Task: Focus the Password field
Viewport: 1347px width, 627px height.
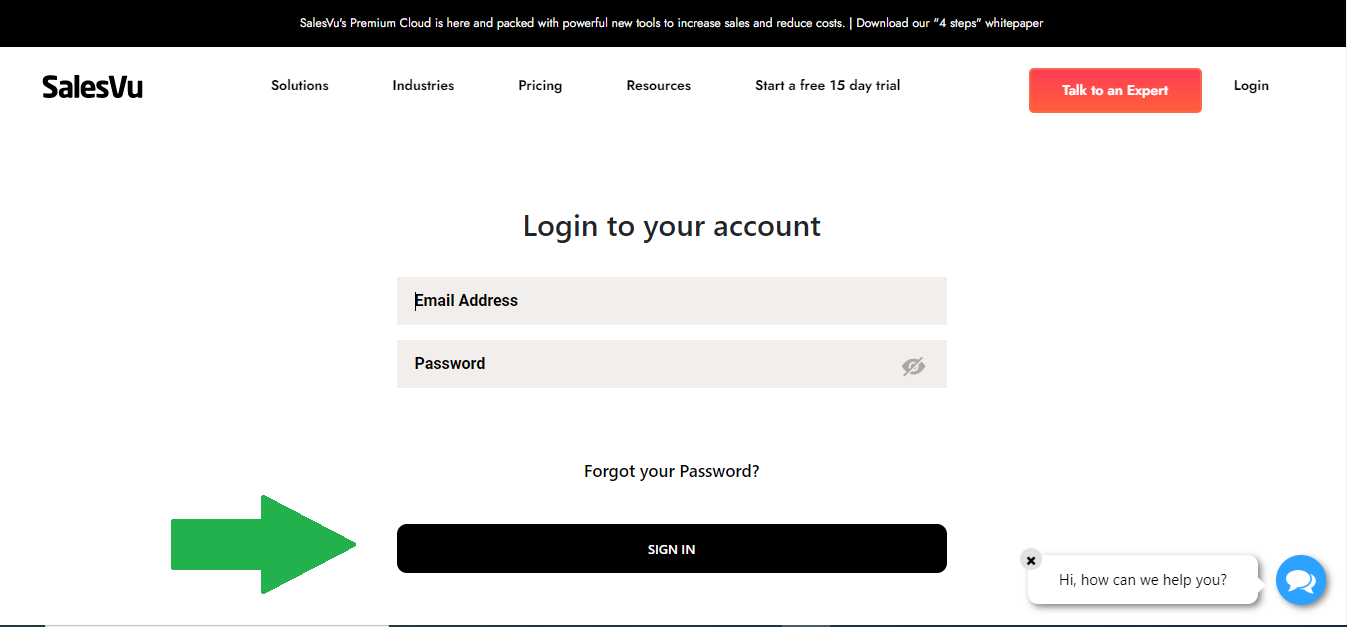Action: [x=650, y=364]
